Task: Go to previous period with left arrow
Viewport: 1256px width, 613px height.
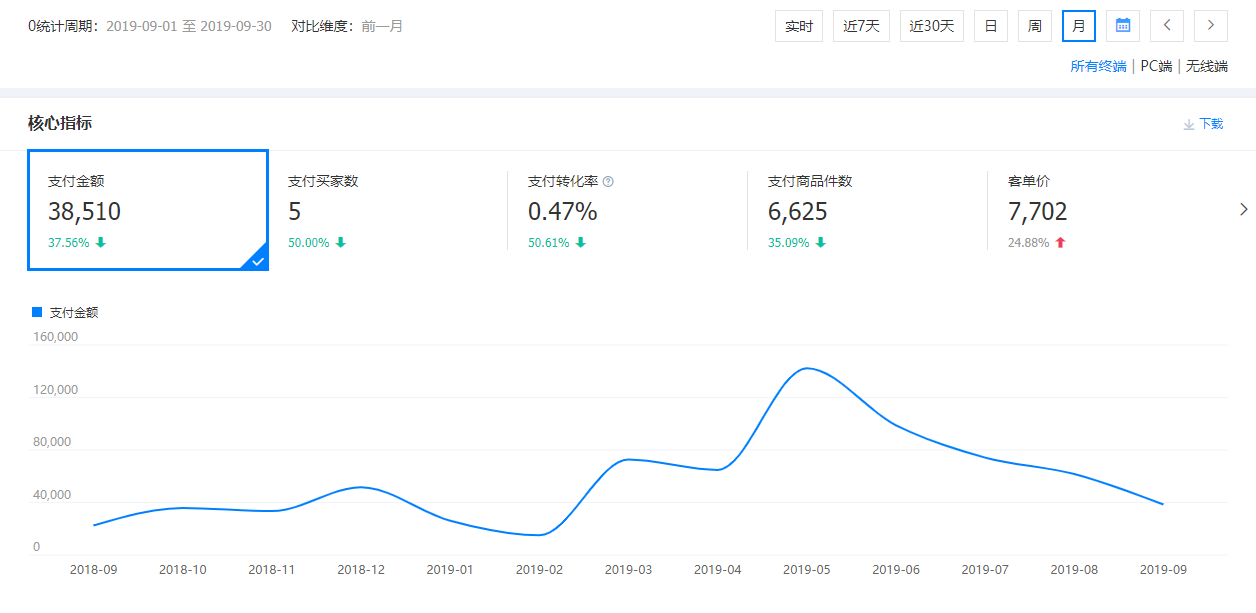Action: pyautogui.click(x=1167, y=26)
